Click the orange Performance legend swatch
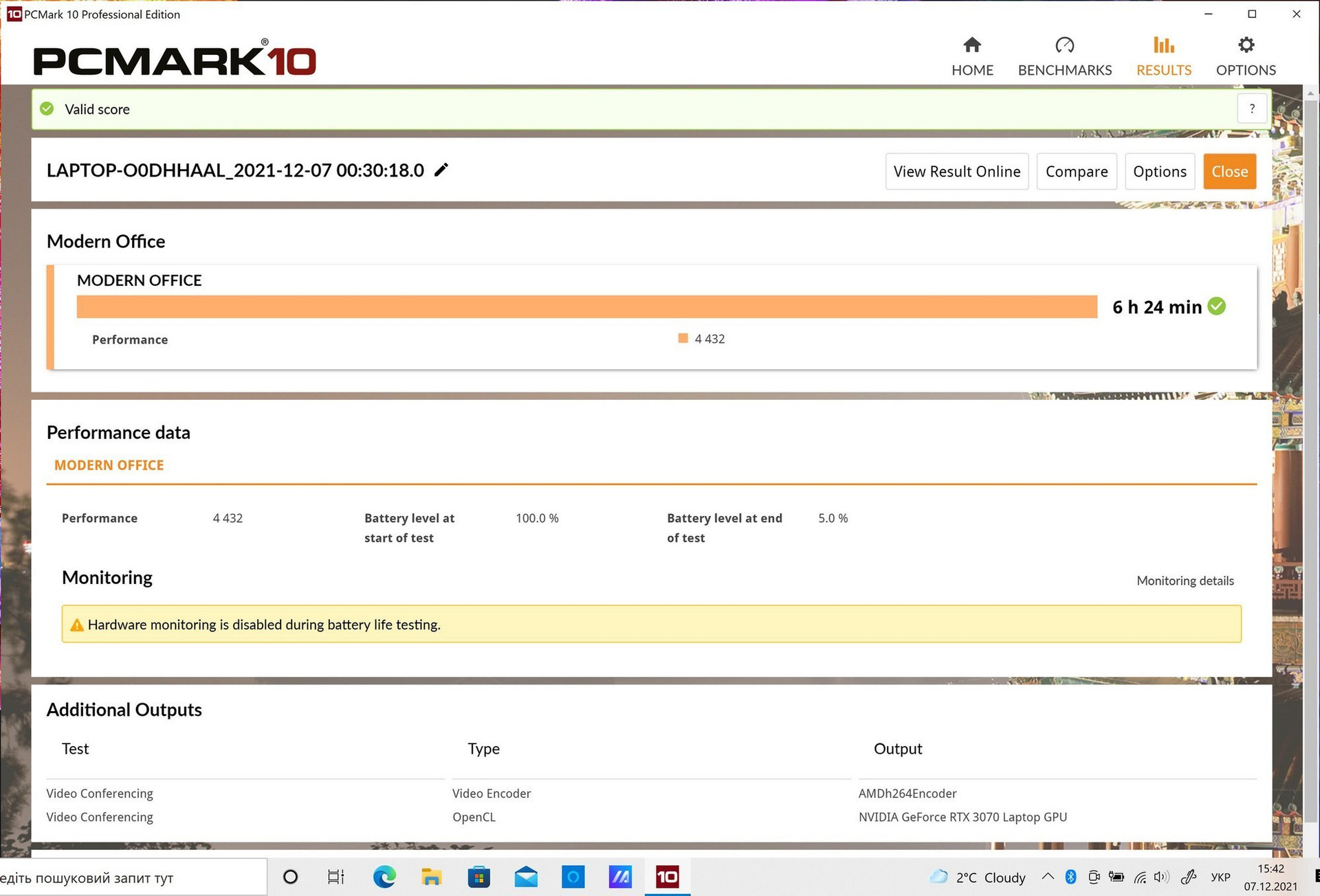Viewport: 1320px width, 896px height. coord(683,338)
